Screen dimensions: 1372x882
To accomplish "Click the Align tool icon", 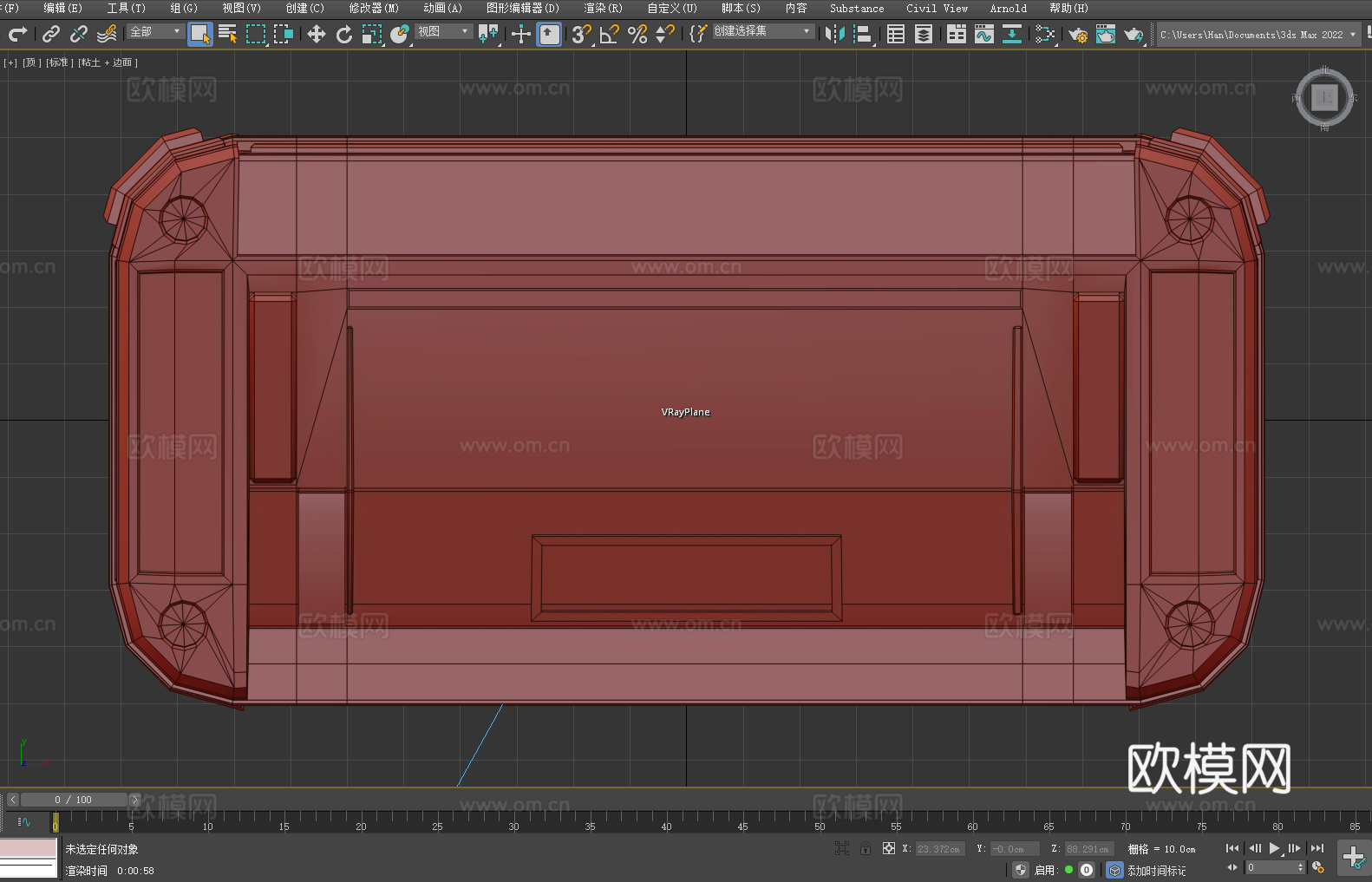I will 863,34.
